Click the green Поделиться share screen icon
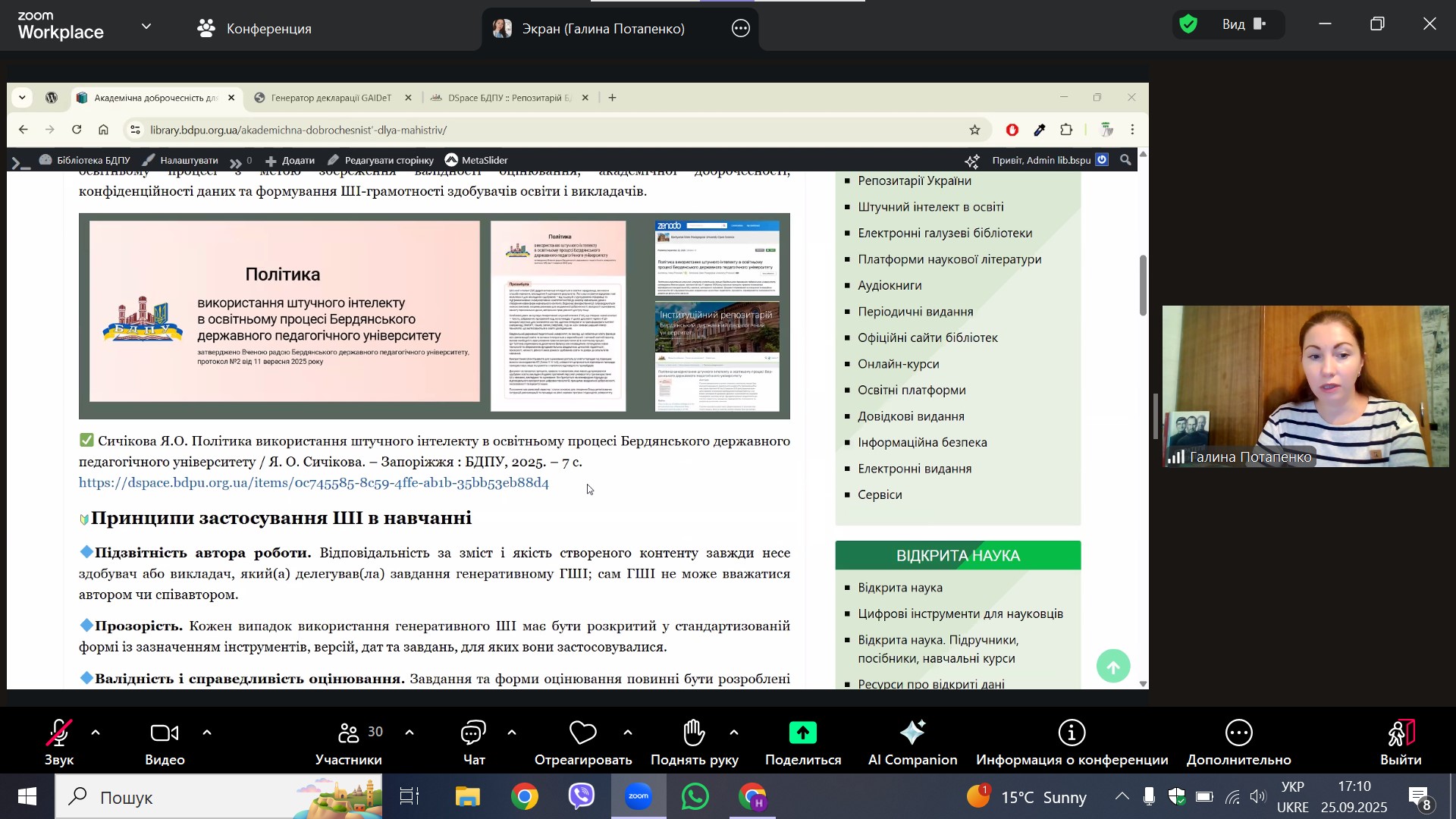Screen dimensions: 1456x819 pos(802,733)
